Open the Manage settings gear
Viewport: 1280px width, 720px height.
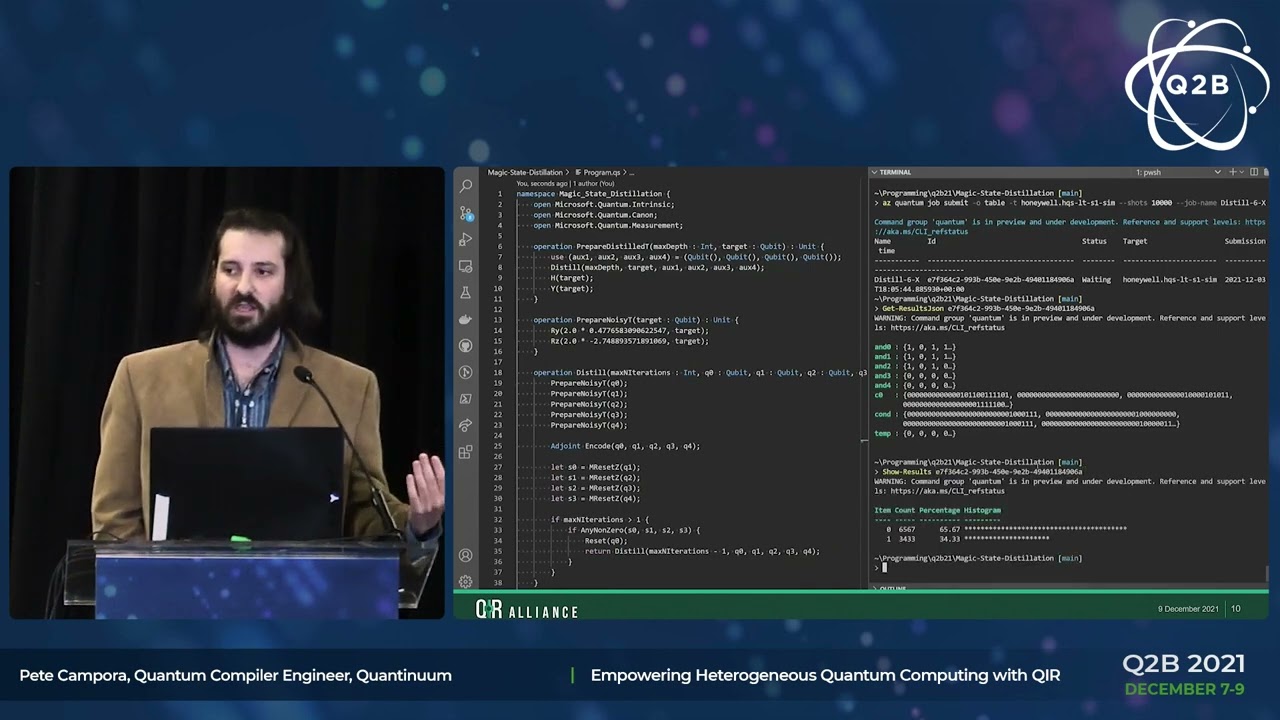[465, 581]
